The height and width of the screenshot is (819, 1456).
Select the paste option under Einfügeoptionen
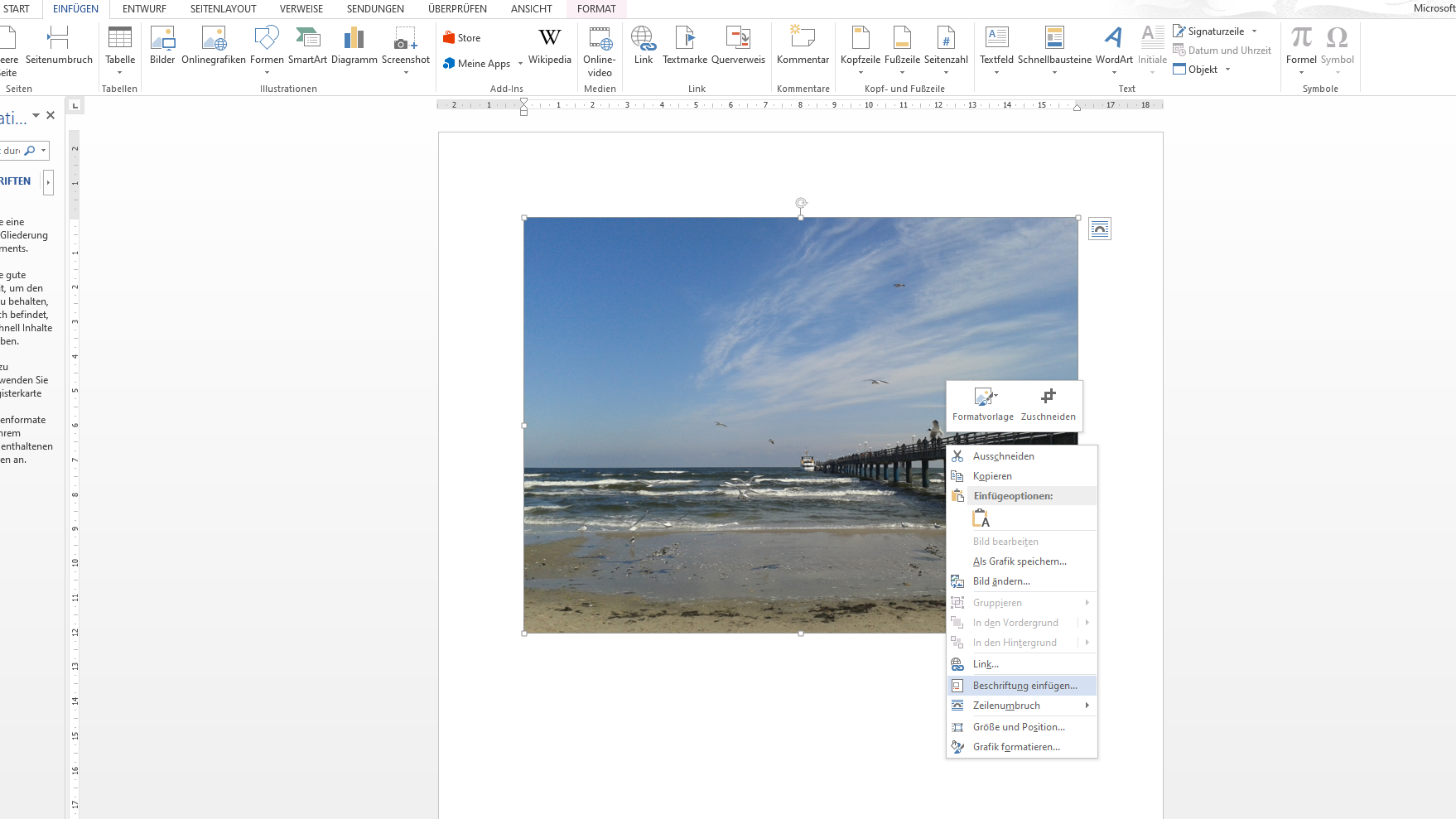pyautogui.click(x=981, y=518)
